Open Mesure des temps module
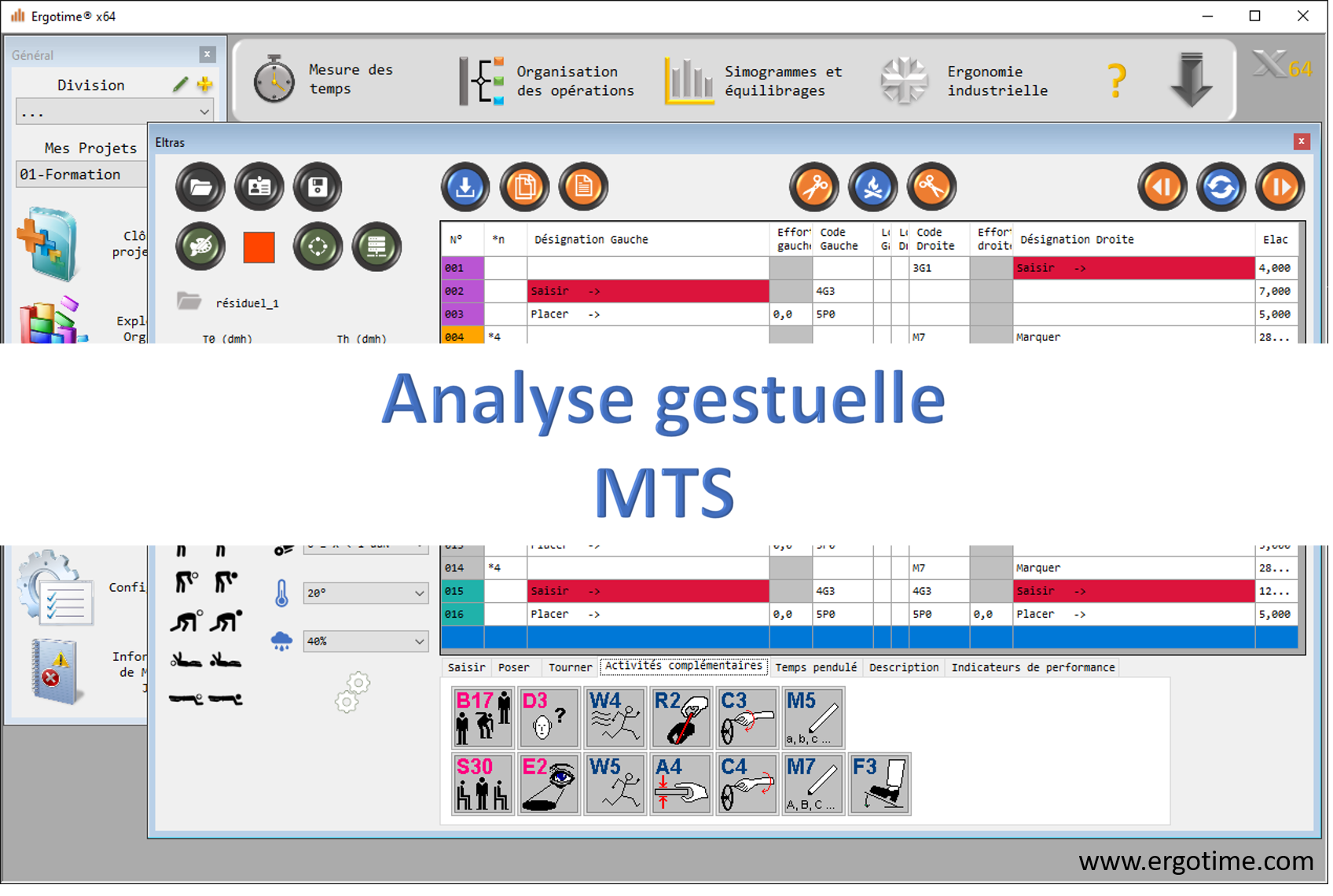The image size is (1333, 896). coord(323,79)
